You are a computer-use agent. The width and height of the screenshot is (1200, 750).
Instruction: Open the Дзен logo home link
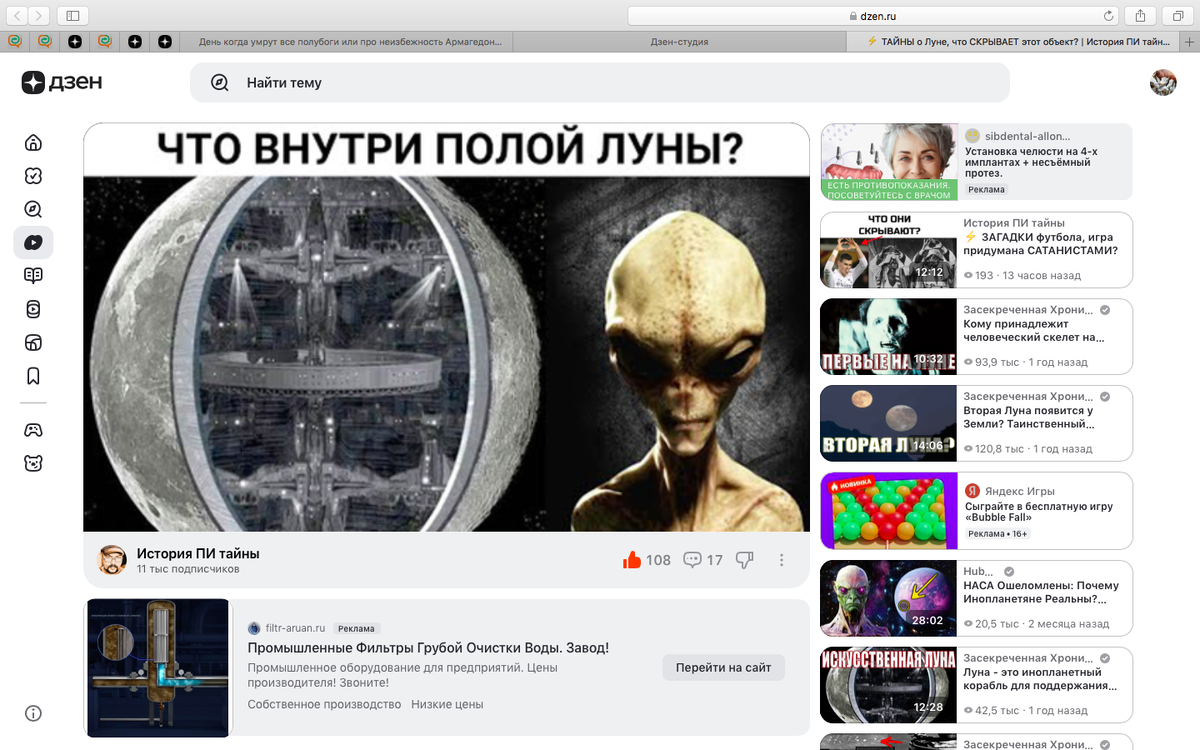62,83
